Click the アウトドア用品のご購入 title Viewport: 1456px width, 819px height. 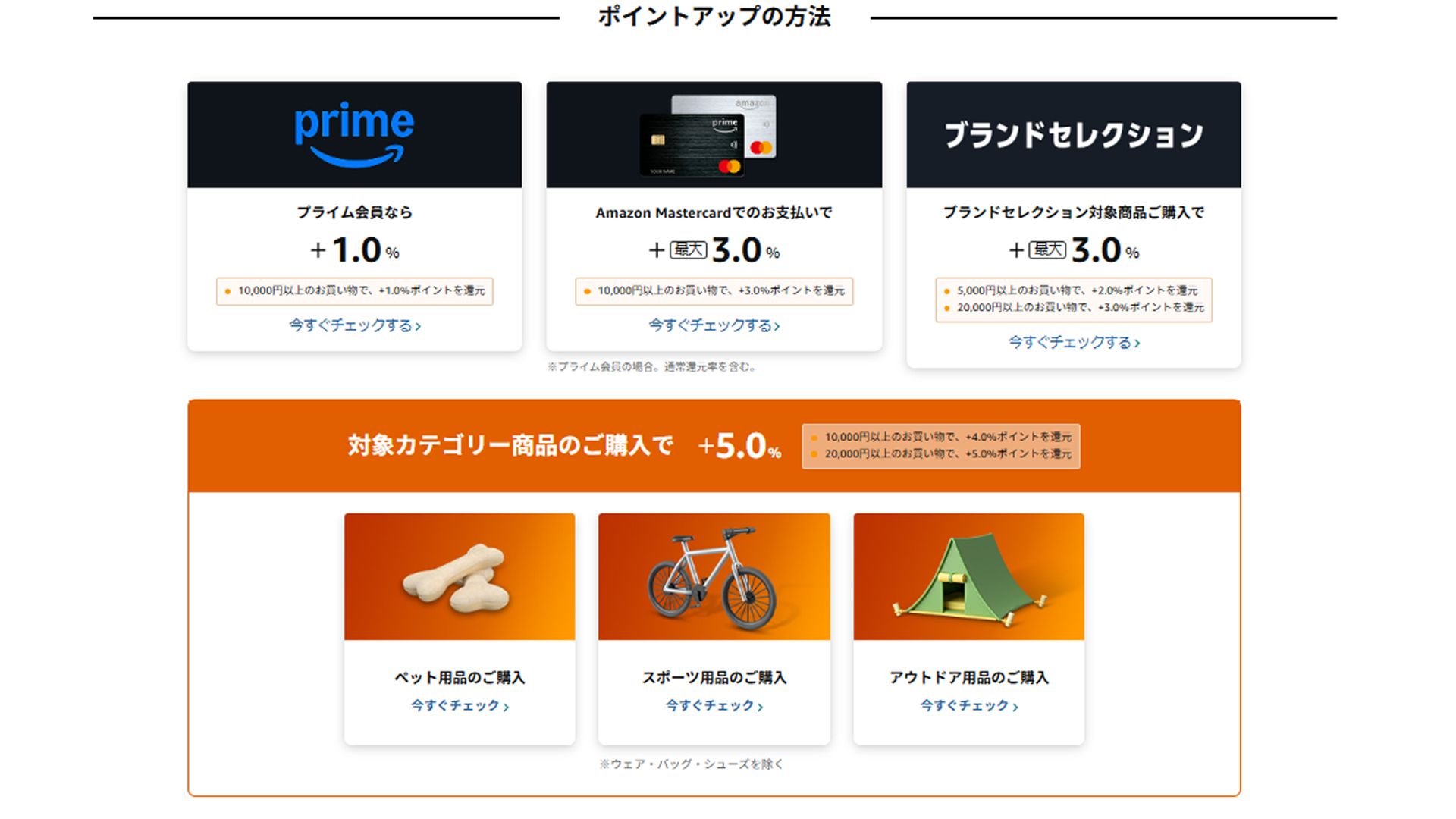click(968, 678)
